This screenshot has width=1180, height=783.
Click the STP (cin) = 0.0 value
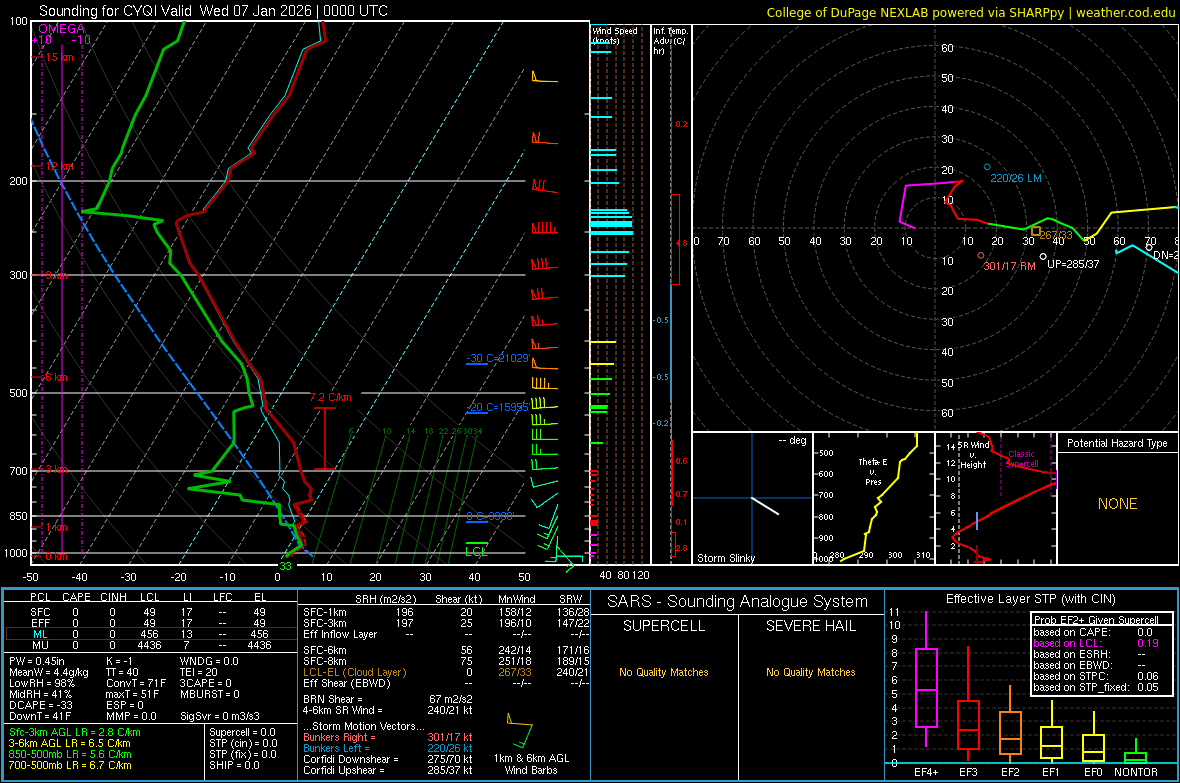pos(243,743)
